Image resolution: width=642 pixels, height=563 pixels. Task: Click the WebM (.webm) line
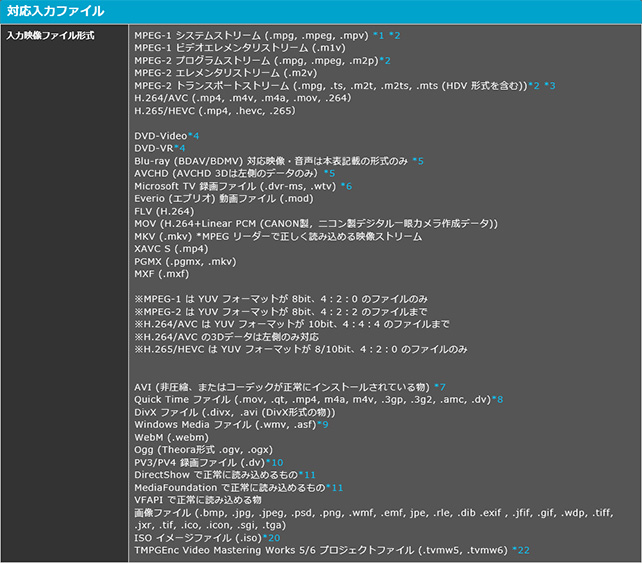172,437
